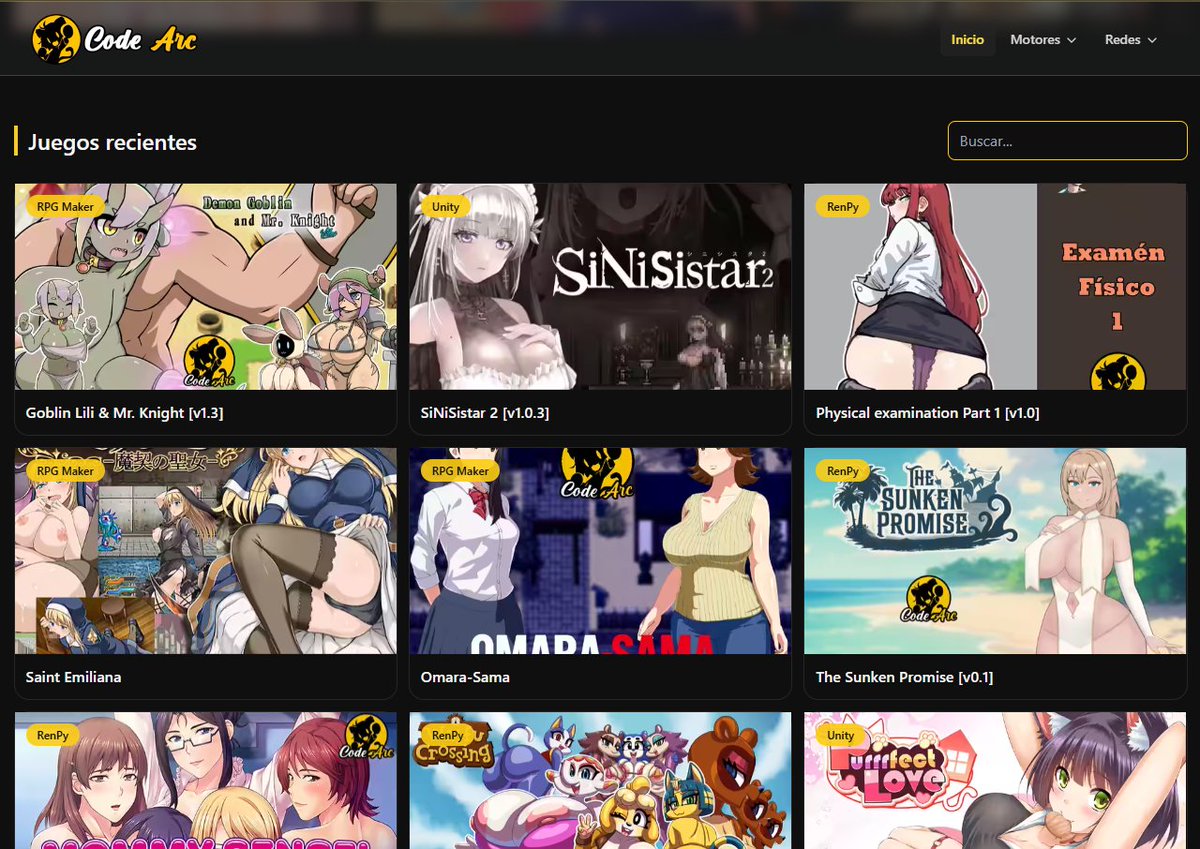Open the Physical examination thumbnail
The height and width of the screenshot is (849, 1200).
[995, 287]
